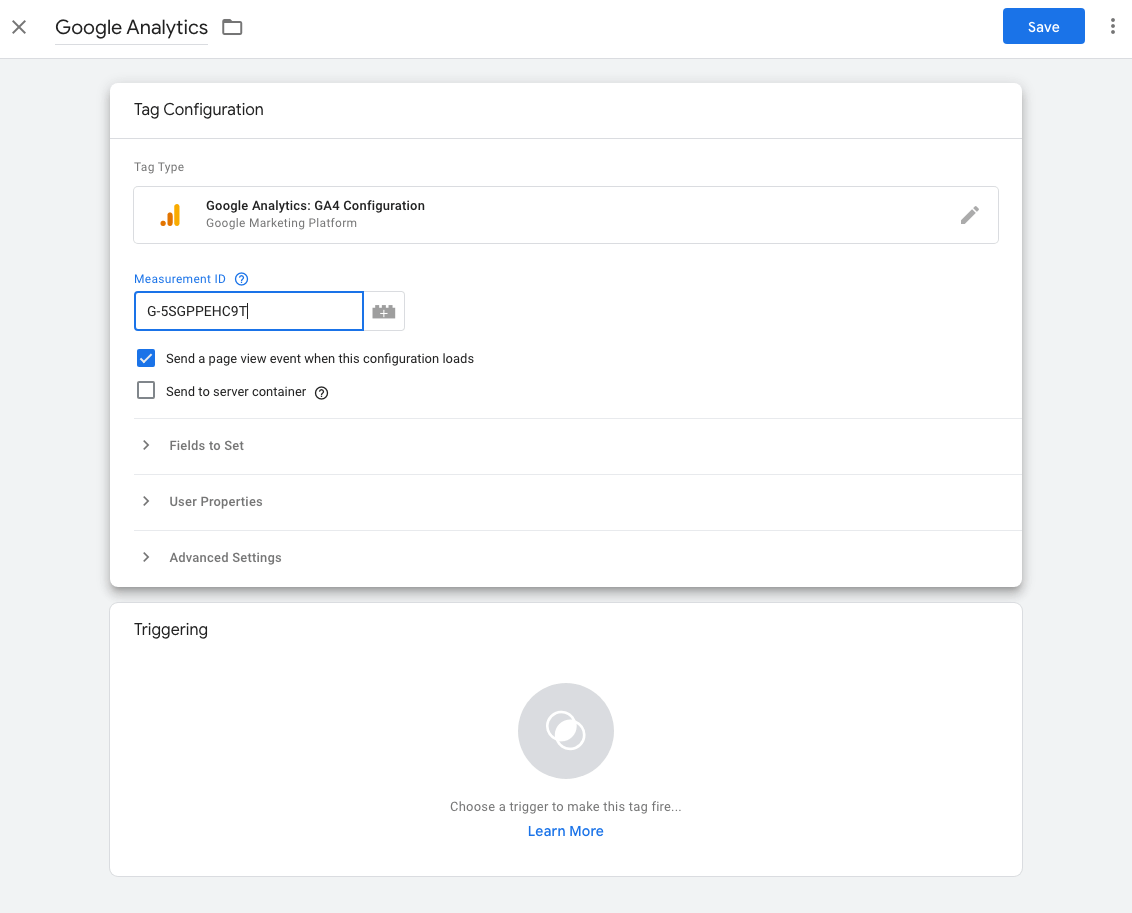The height and width of the screenshot is (913, 1132).
Task: Click the Triggering heading
Action: 171,629
